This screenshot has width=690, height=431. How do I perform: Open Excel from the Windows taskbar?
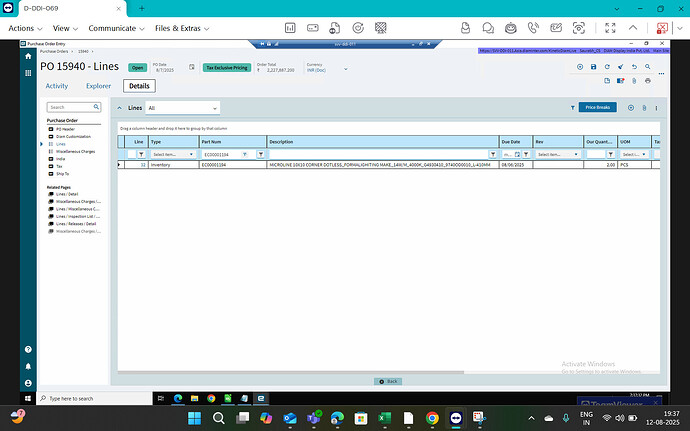(385, 418)
